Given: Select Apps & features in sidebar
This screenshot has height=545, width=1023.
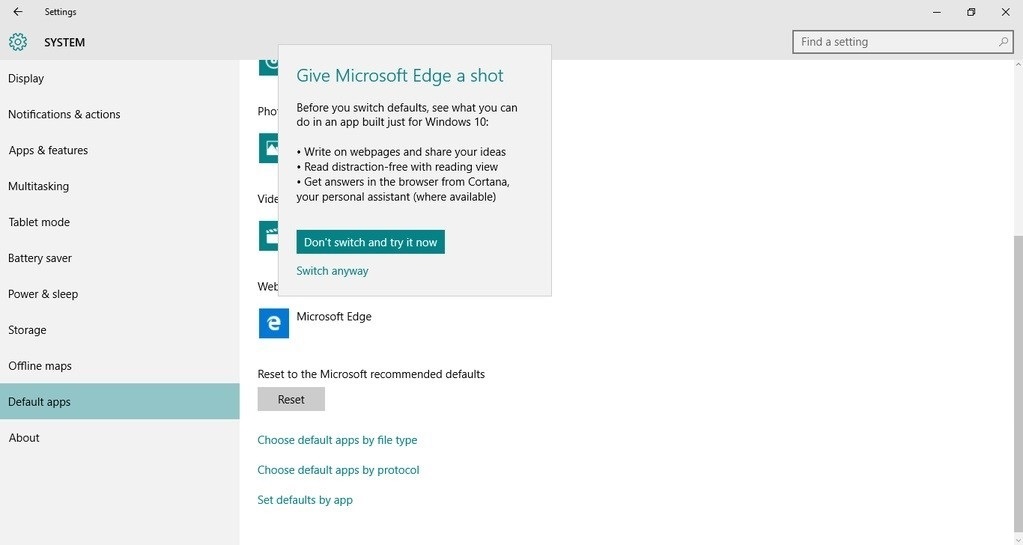Looking at the screenshot, I should tap(48, 150).
